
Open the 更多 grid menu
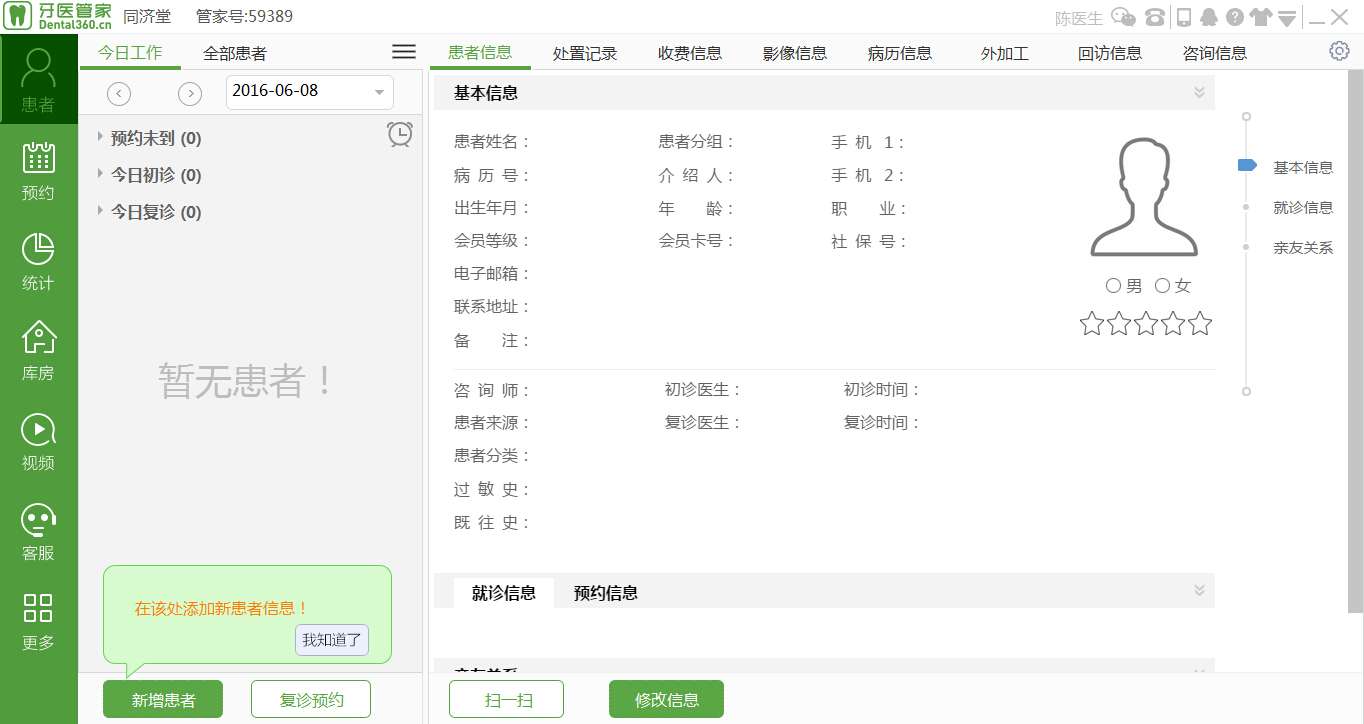[x=38, y=622]
